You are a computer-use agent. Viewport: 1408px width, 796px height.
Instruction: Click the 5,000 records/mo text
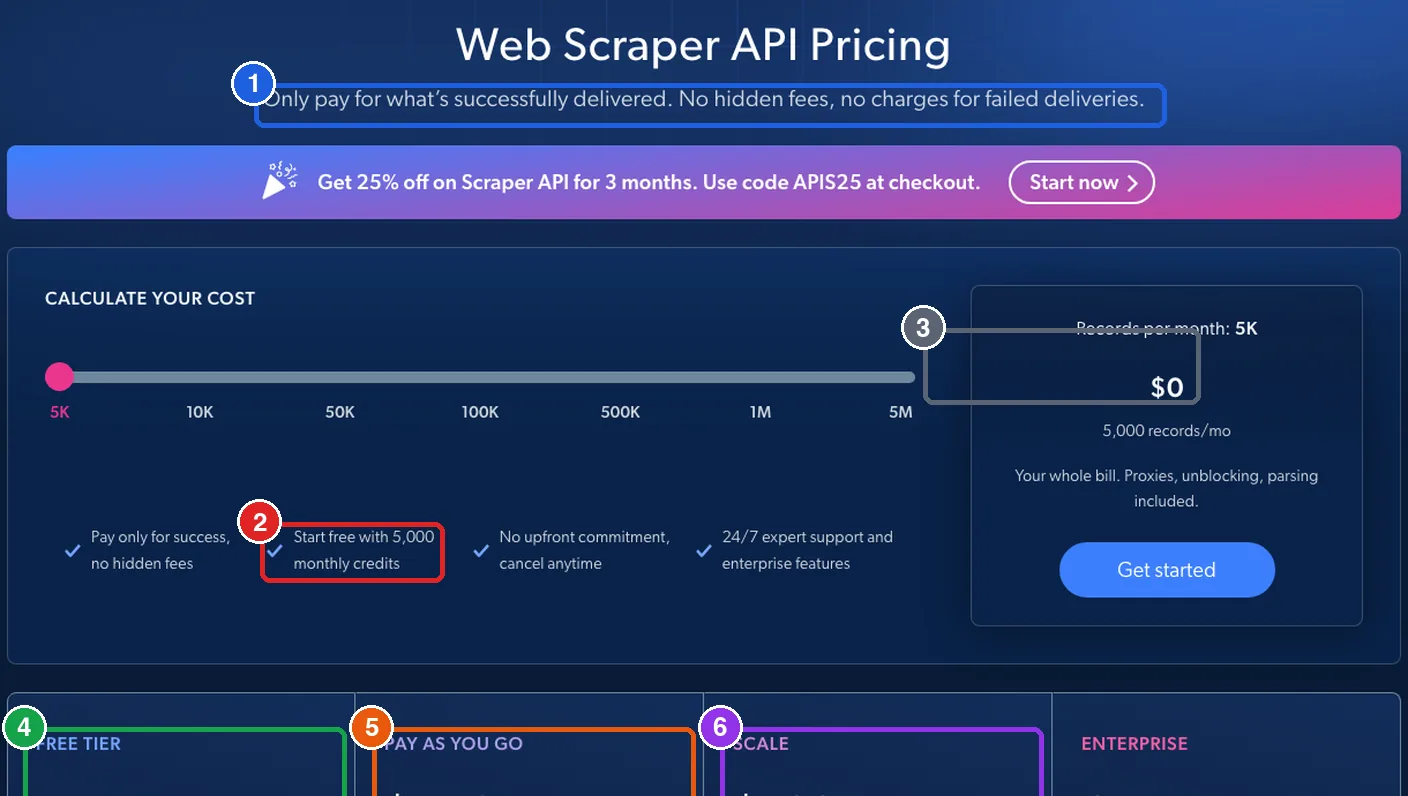1167,431
